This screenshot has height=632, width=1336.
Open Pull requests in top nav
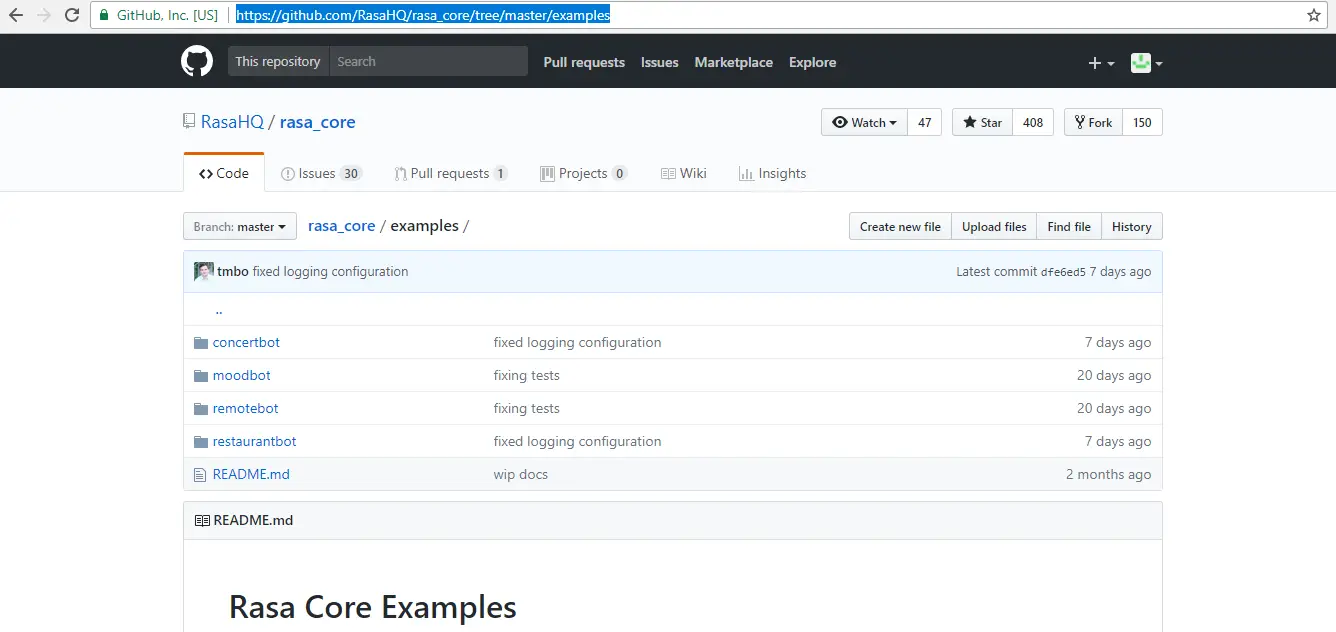(584, 62)
